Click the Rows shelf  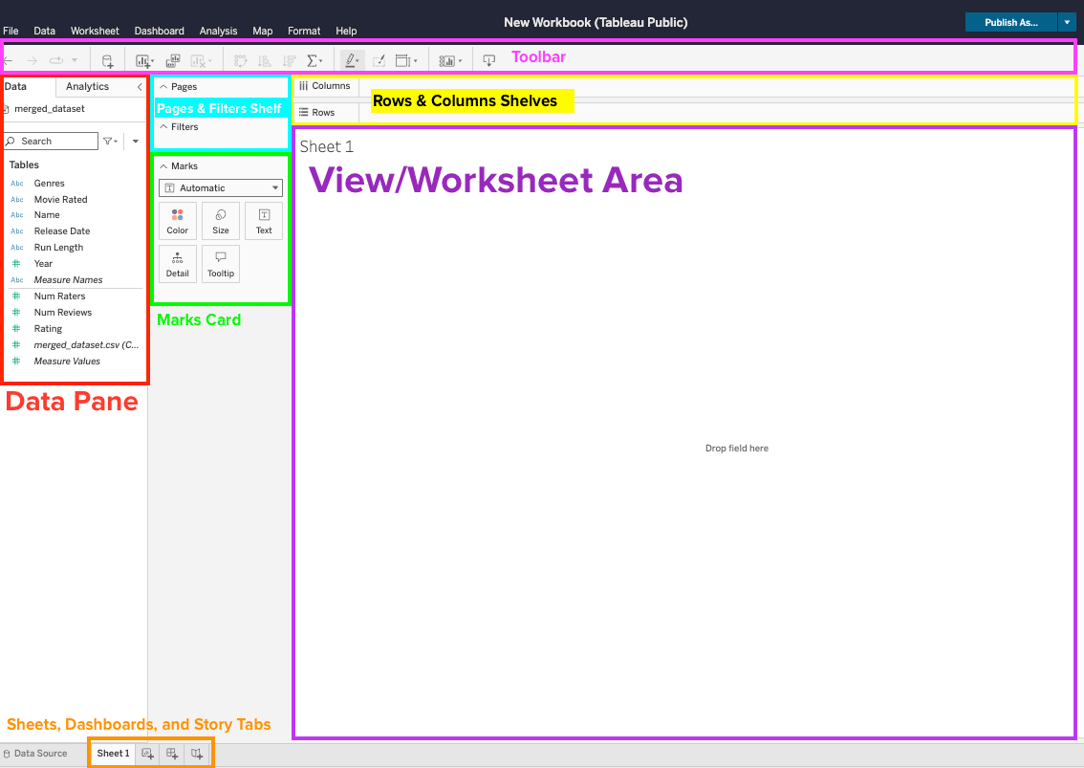click(684, 112)
